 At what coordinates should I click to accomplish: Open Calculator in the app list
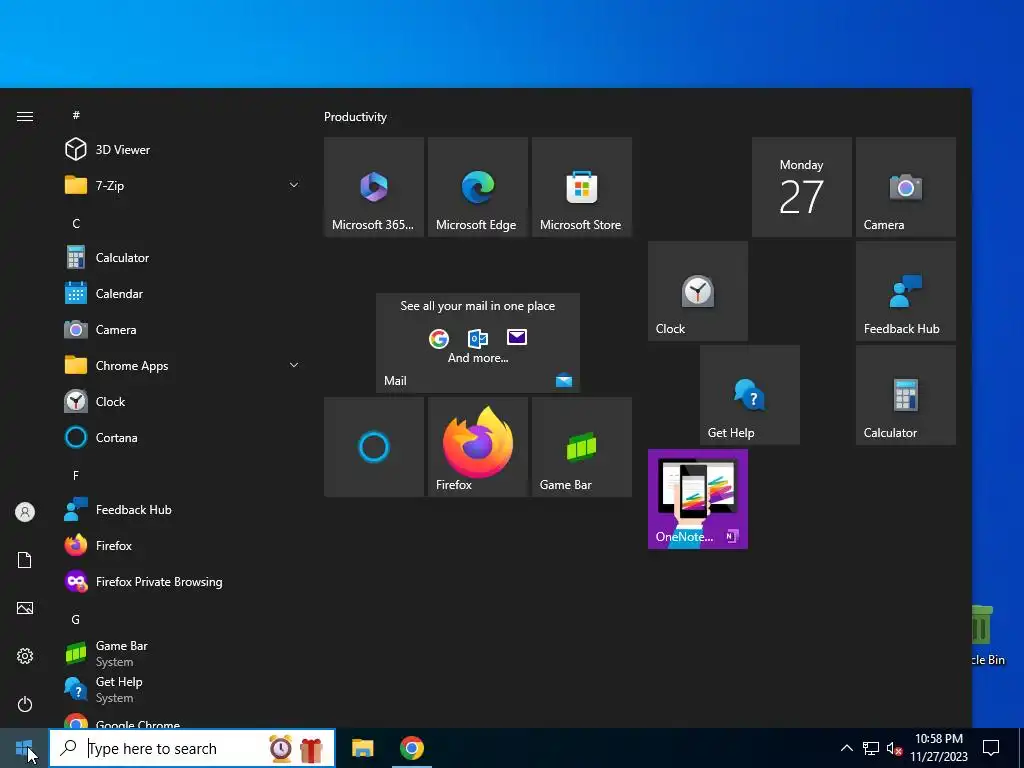(183, 258)
